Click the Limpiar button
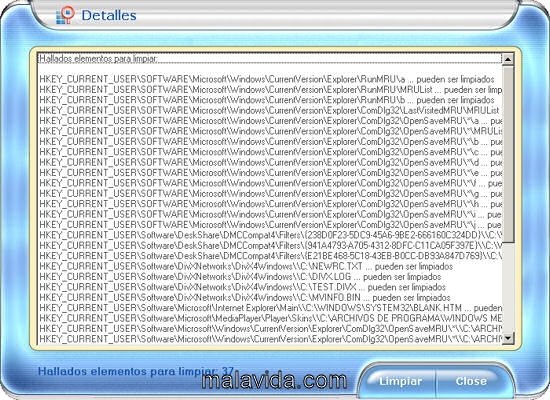Viewport: 550px width, 400px height. coord(400,381)
